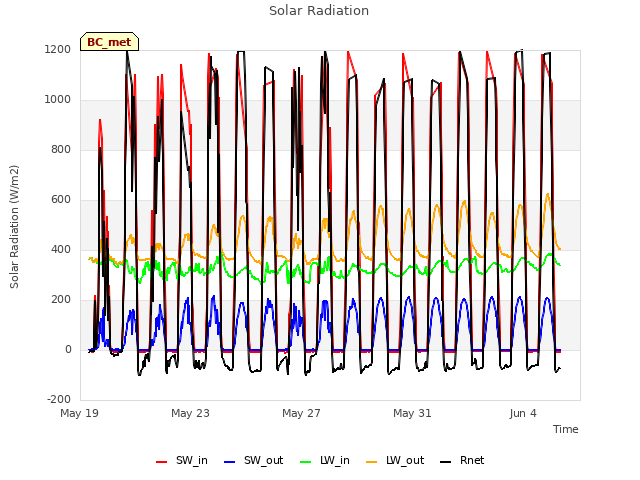
Task: Click the May 23 x-axis label
Action: (x=190, y=413)
